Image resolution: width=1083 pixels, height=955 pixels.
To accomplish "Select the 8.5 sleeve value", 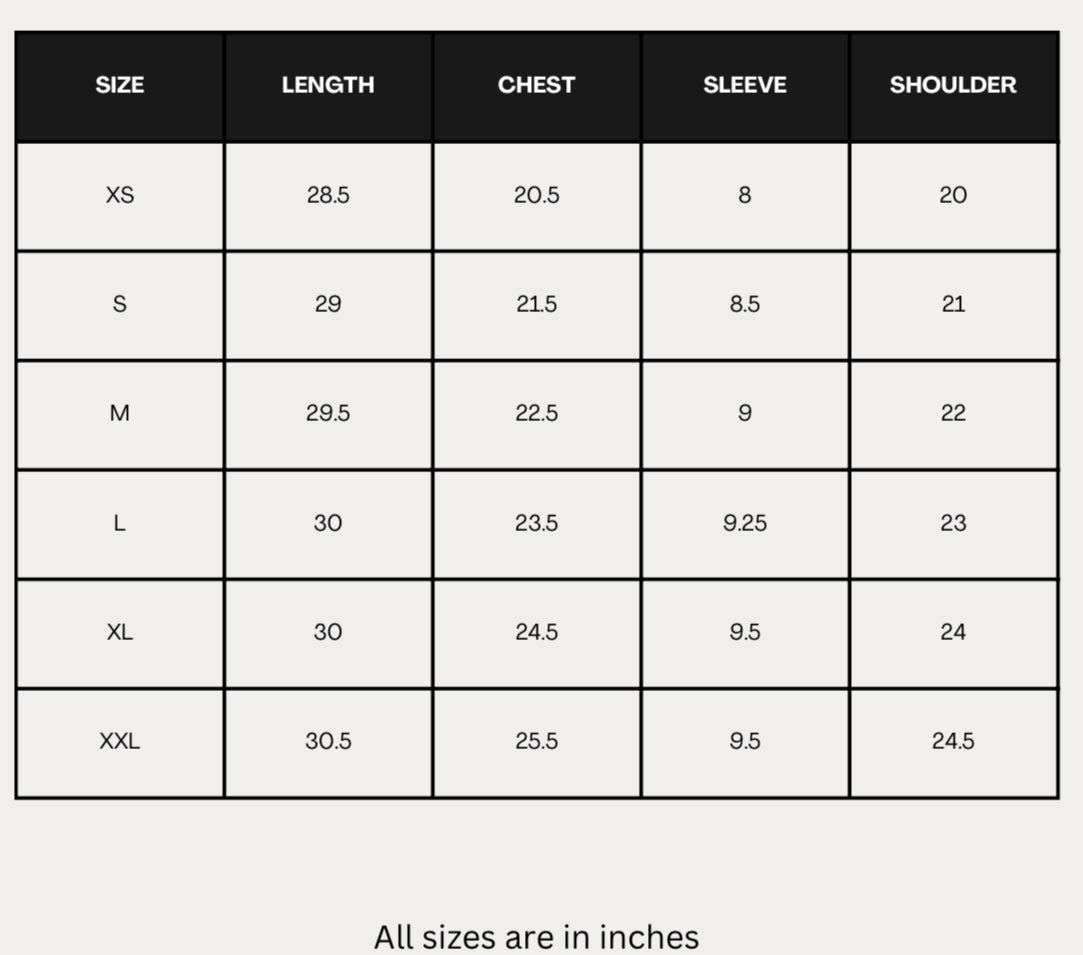I will tap(745, 304).
